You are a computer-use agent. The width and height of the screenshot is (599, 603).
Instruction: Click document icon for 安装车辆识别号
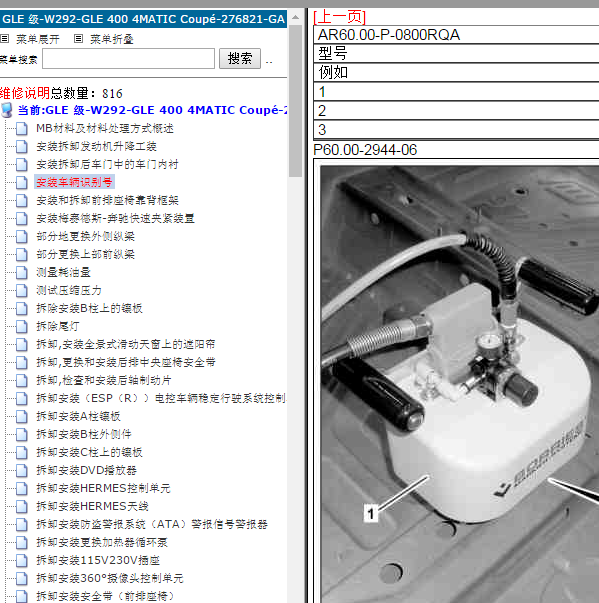(x=22, y=182)
